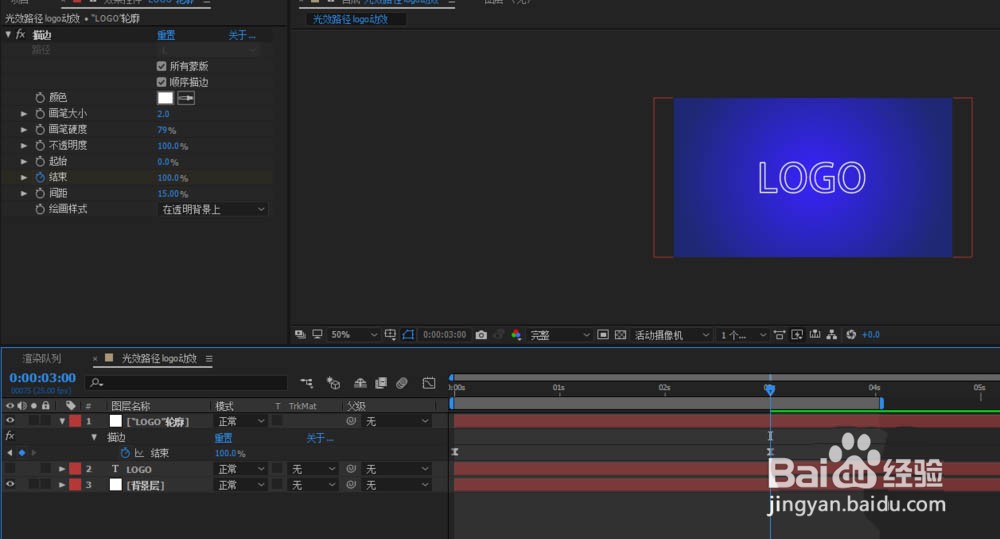
Task: Collapse the 描边 effect in effect controls
Action: (x=8, y=34)
